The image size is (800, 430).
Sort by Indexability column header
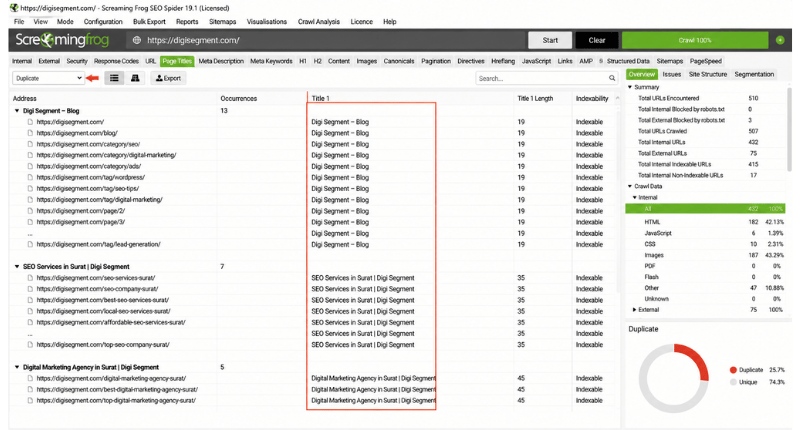592,98
